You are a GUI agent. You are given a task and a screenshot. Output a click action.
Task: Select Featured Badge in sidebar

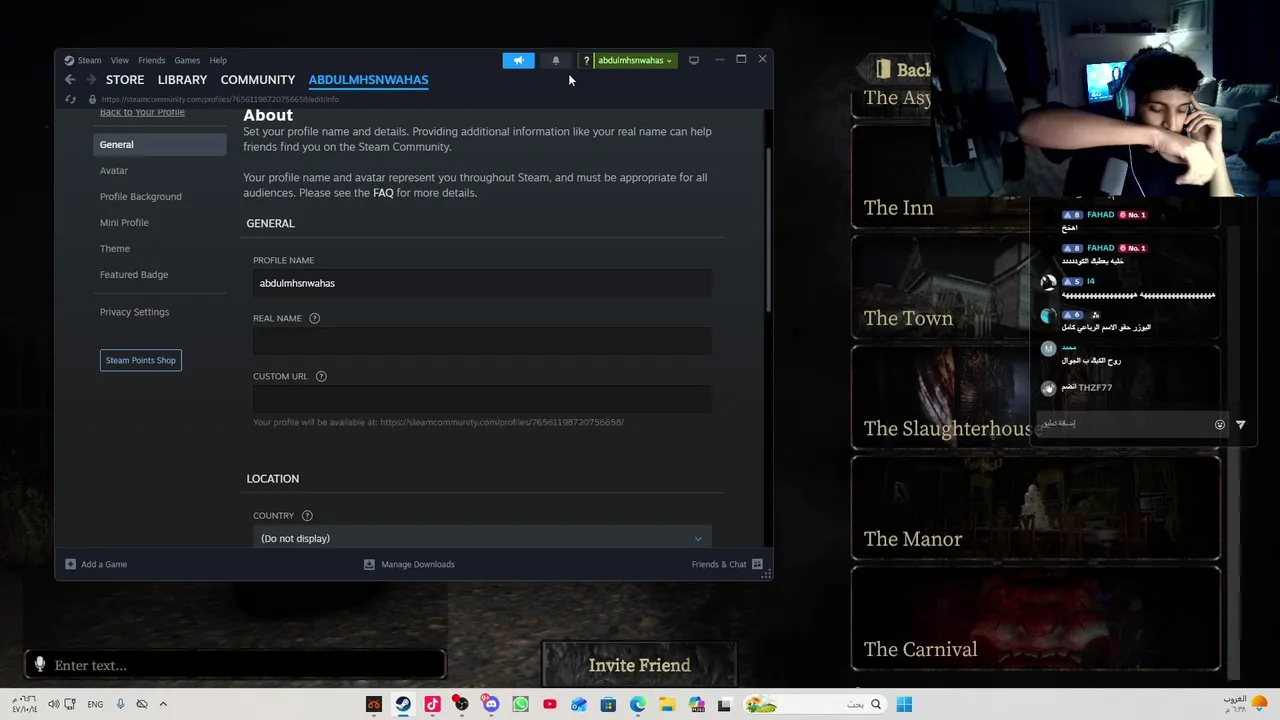pyautogui.click(x=134, y=274)
